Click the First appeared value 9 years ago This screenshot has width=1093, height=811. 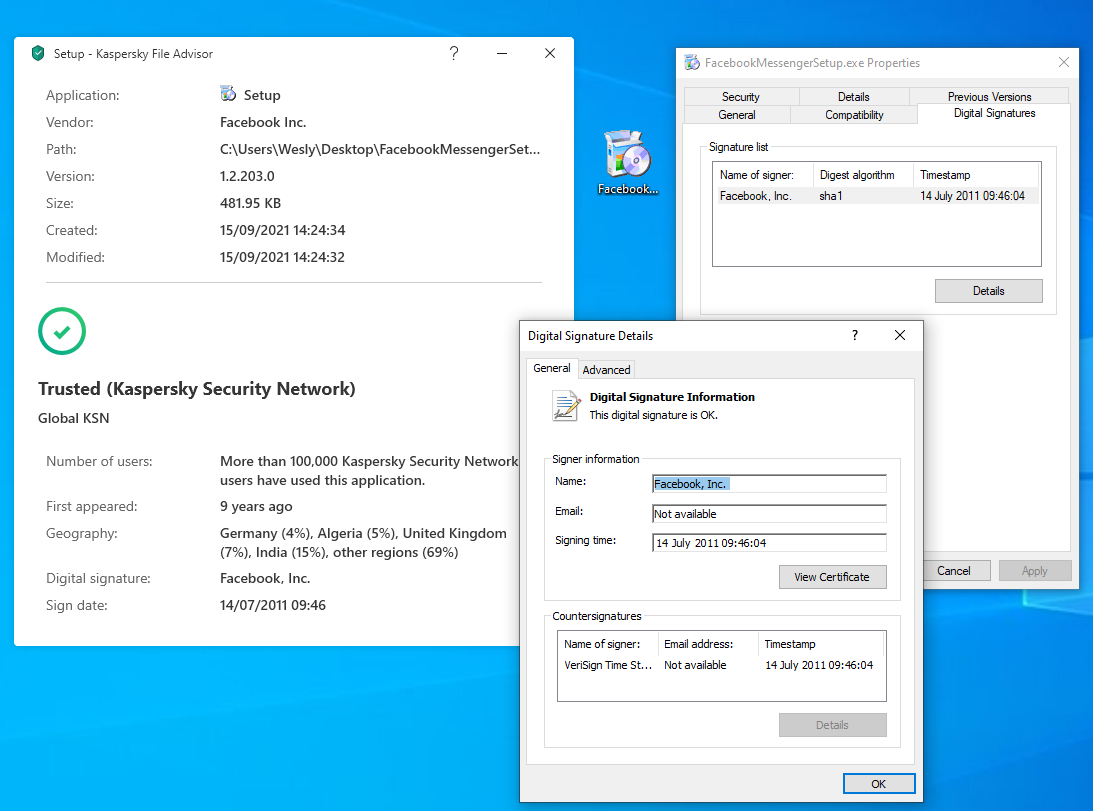coord(256,507)
